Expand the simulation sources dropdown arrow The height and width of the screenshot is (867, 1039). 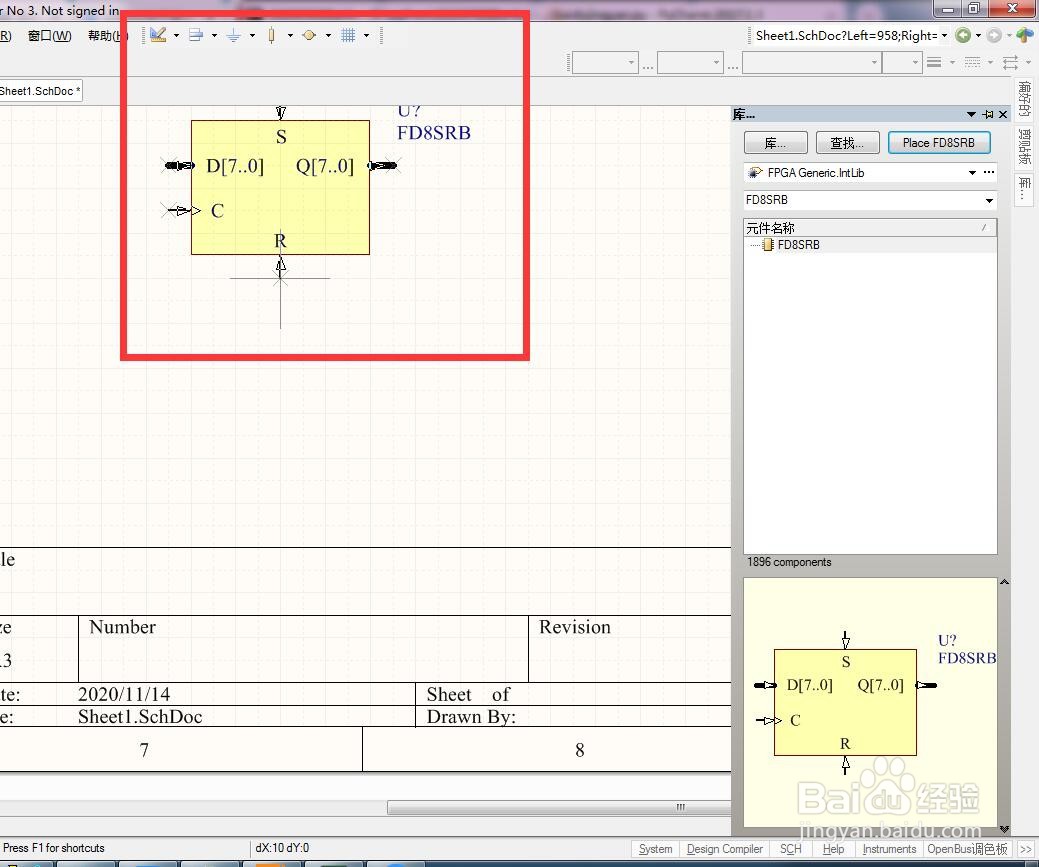pyautogui.click(x=328, y=35)
